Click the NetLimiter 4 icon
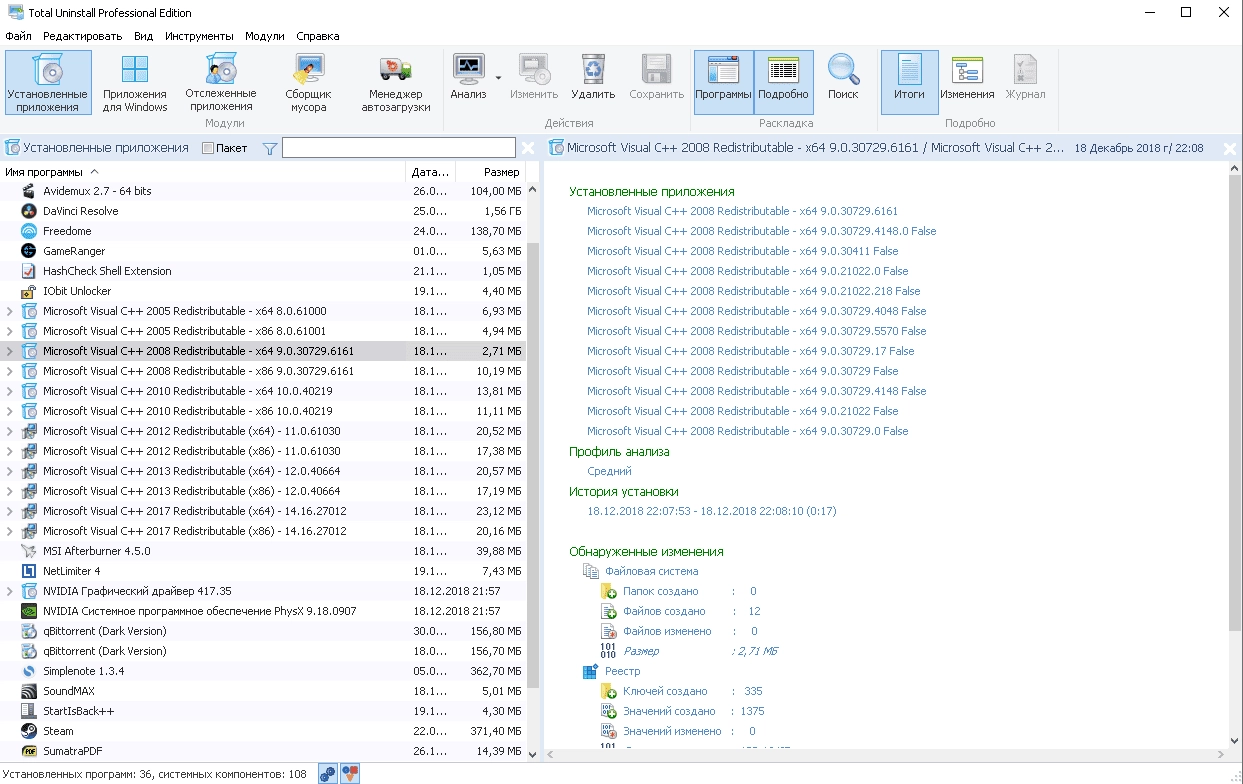This screenshot has height=784, width=1243. (29, 571)
